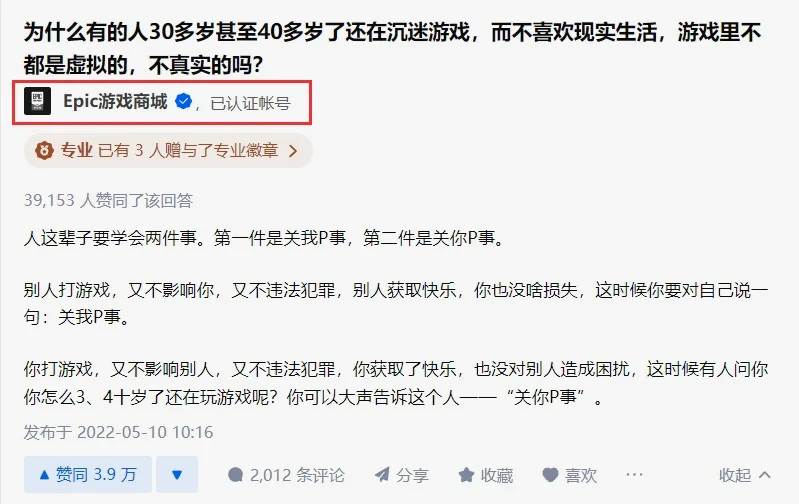Open the three-dot more options menu

(x=634, y=474)
